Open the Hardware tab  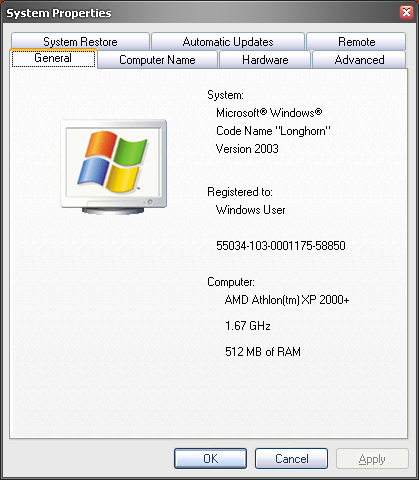point(265,60)
